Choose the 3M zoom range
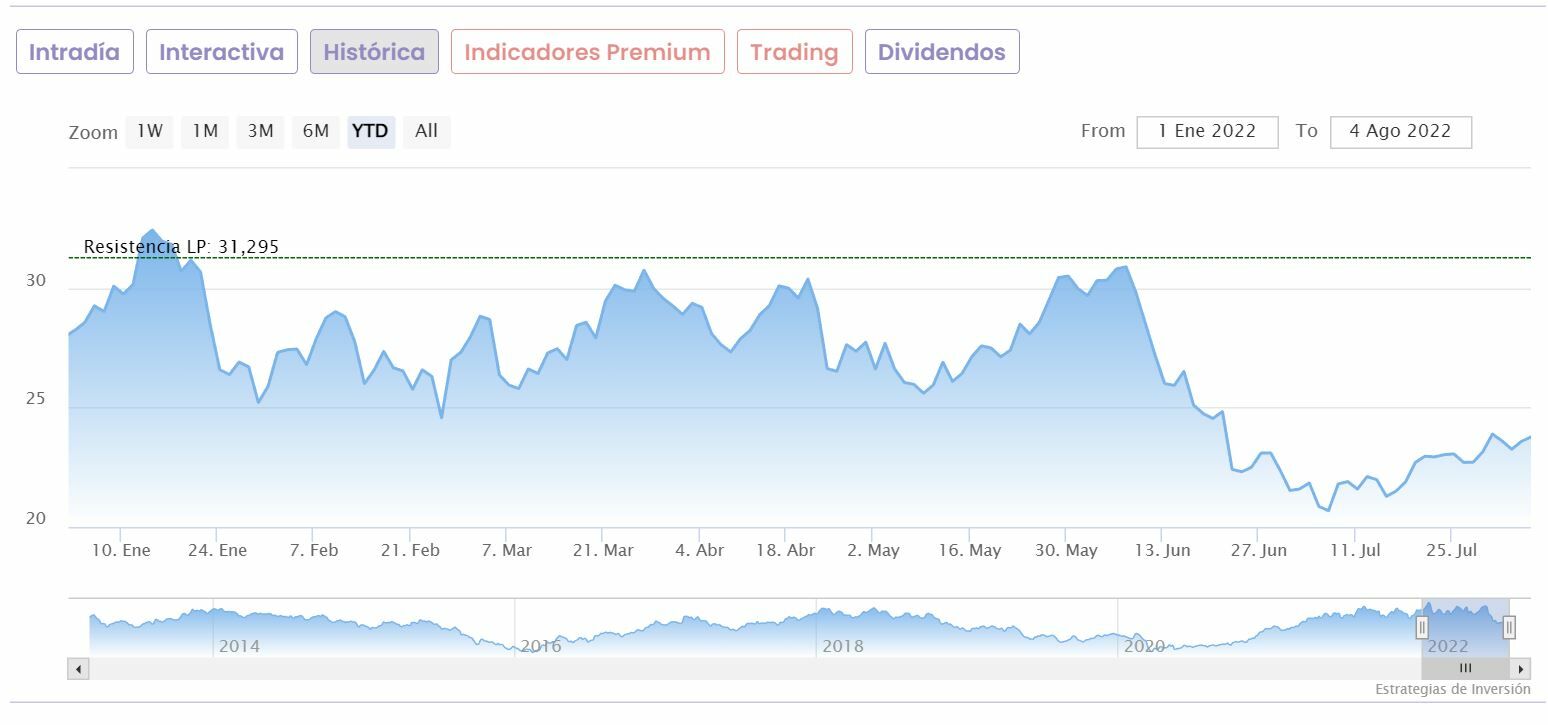The width and height of the screenshot is (1548, 725). pyautogui.click(x=260, y=131)
